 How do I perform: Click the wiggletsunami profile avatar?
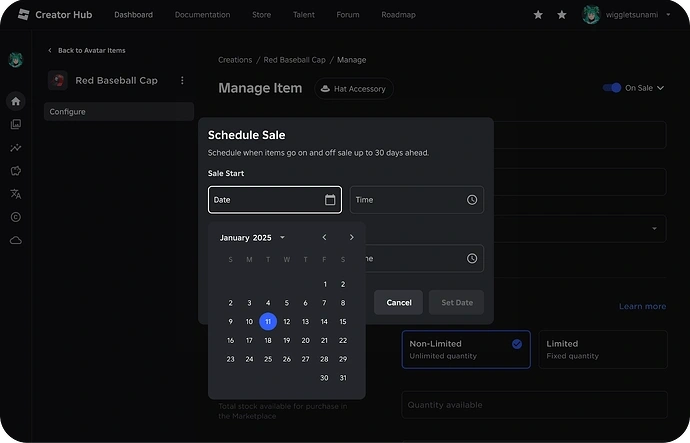(591, 15)
